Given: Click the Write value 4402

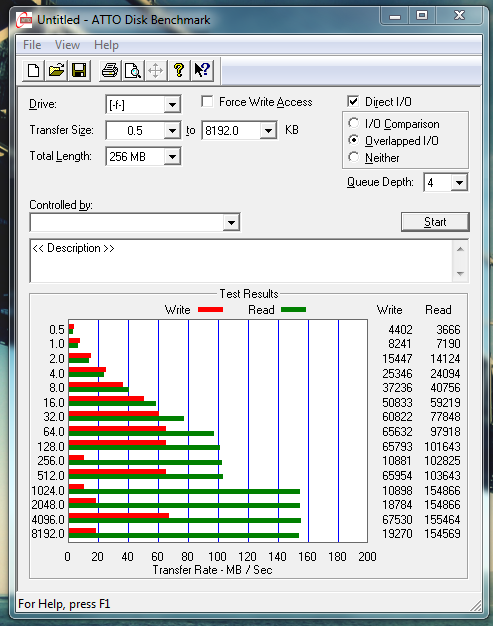Looking at the screenshot, I should (400, 330).
